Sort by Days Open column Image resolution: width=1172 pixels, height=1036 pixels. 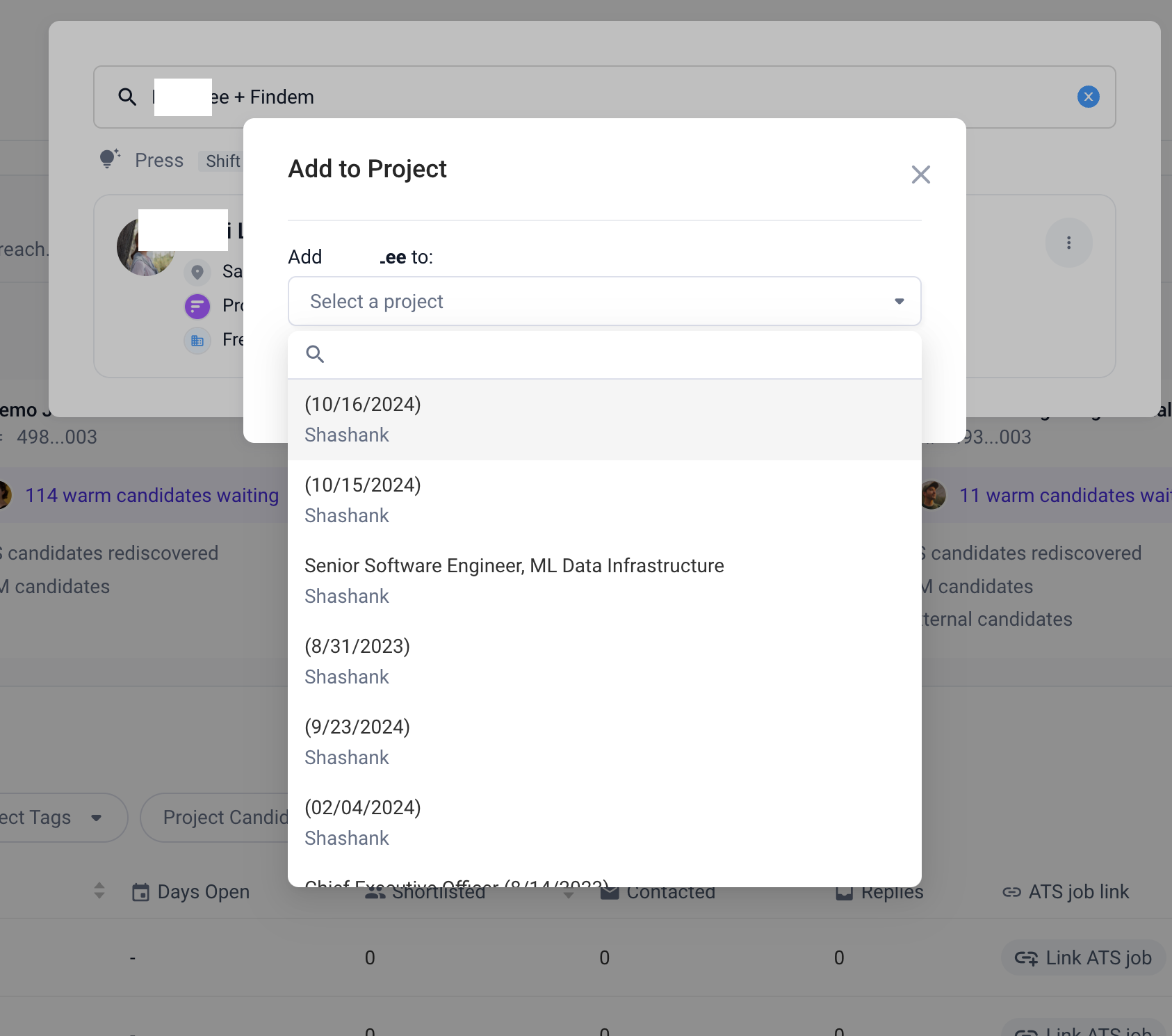coord(190,891)
